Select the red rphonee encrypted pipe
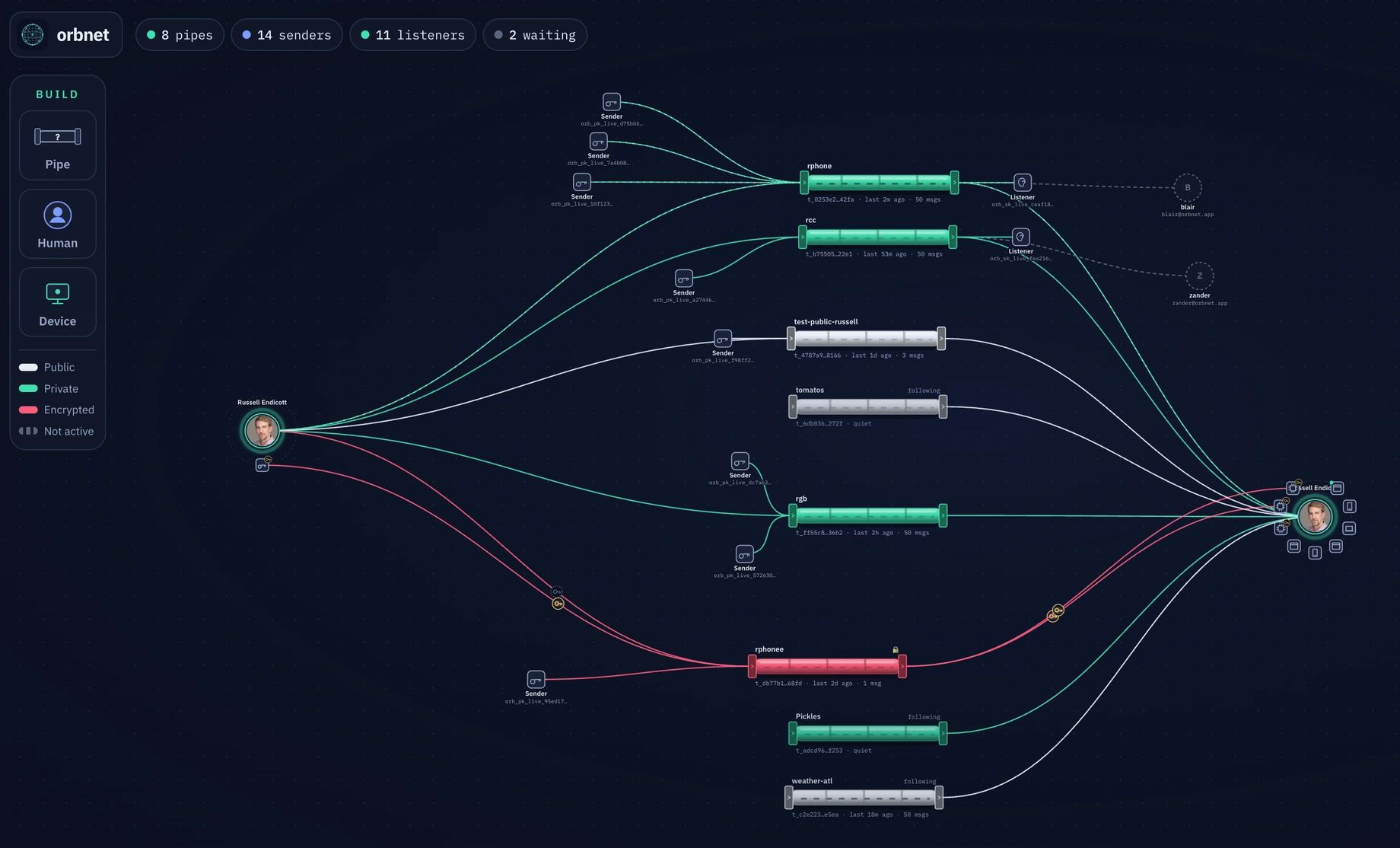This screenshot has height=848, width=1400. (827, 666)
